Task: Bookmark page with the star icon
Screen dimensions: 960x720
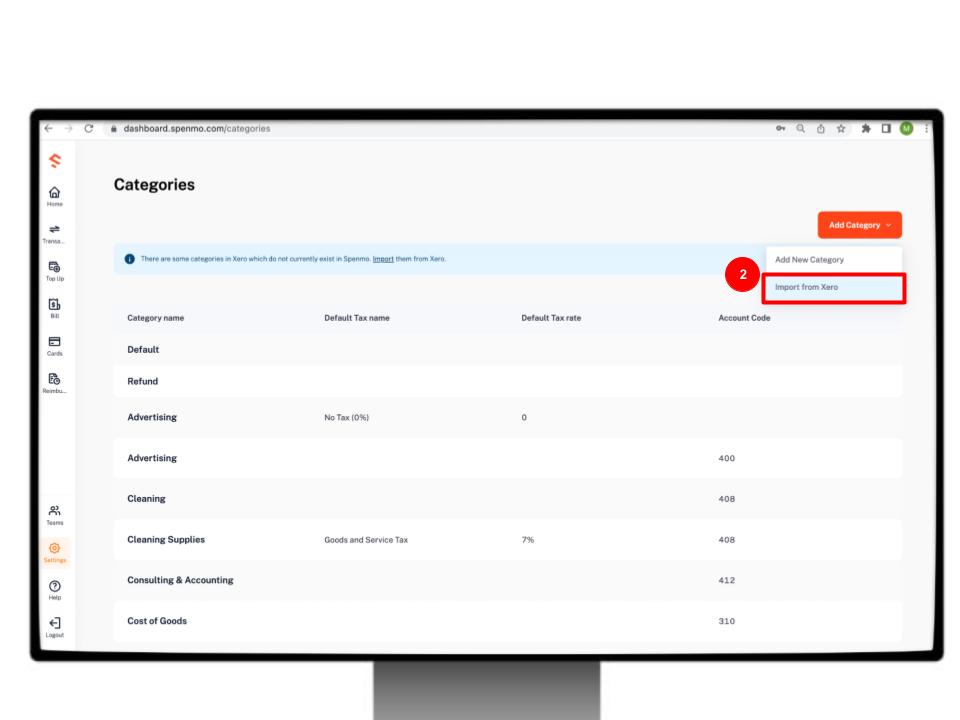Action: click(x=841, y=129)
